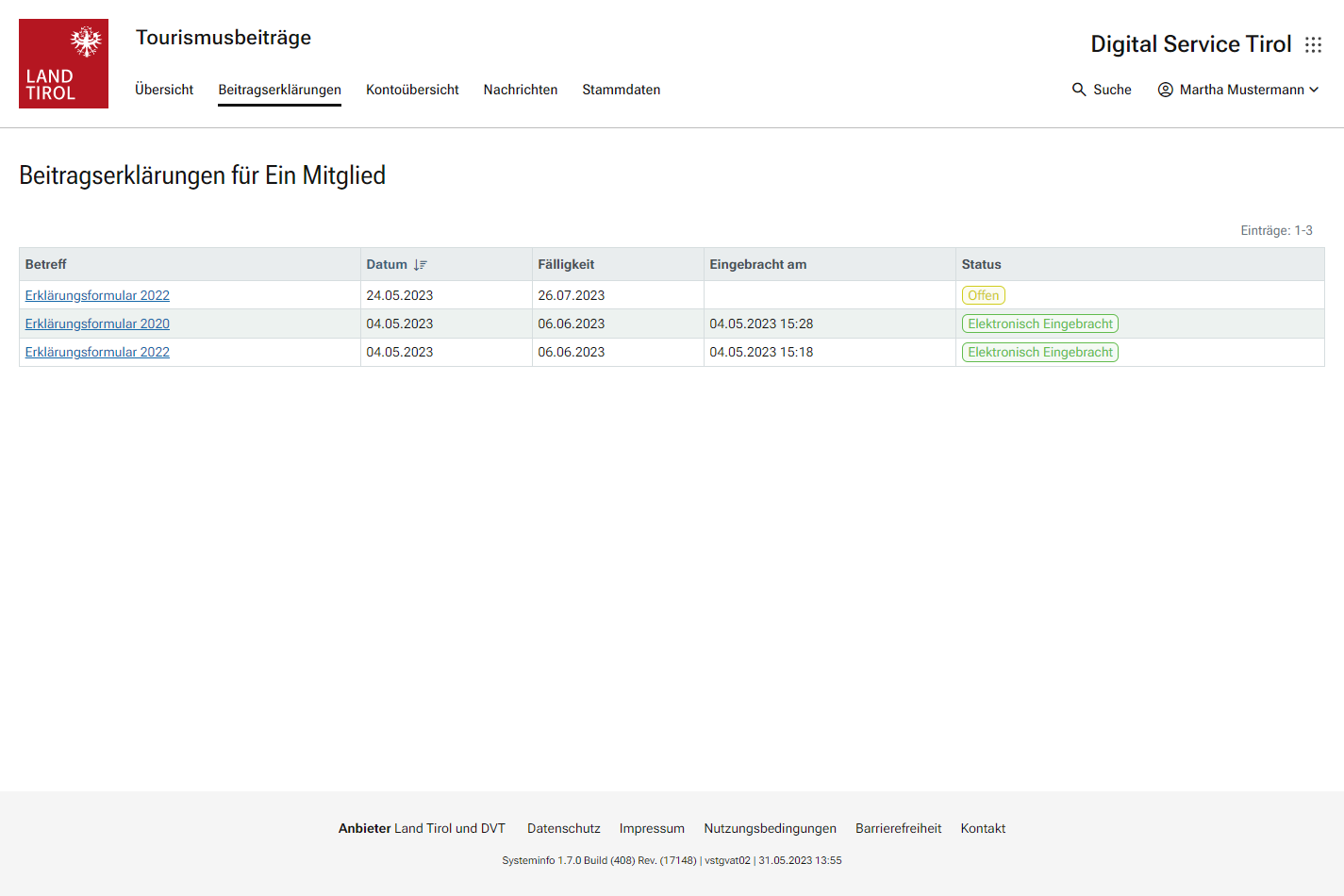Visit the Barrierefreiheit footer link
Screen dimensions: 1344x896
898,828
